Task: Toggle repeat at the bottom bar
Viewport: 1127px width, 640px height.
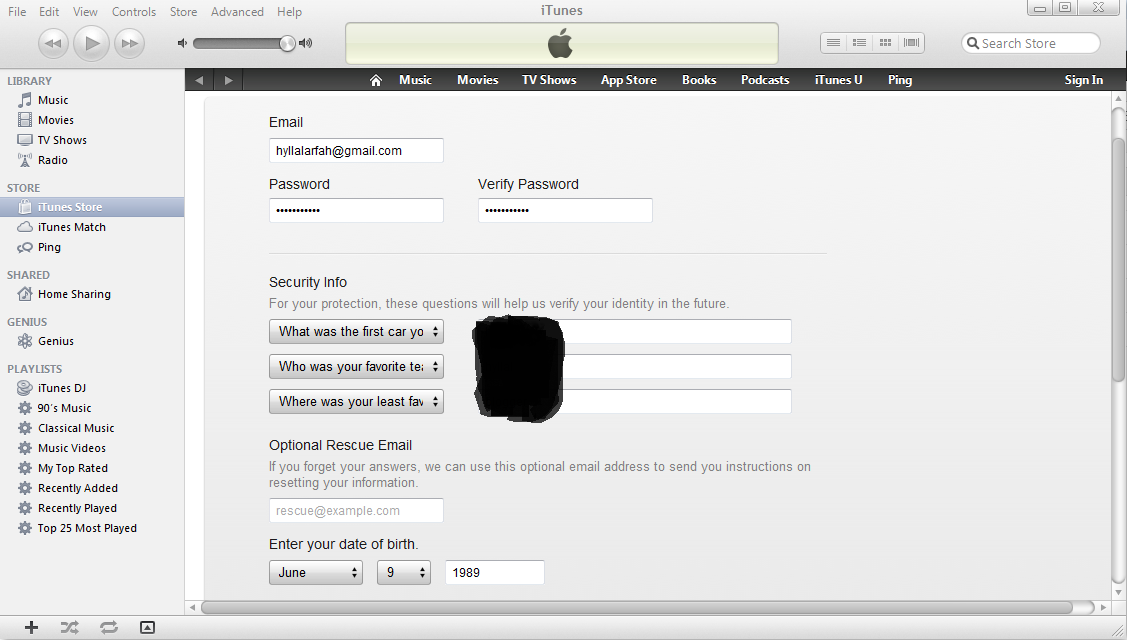Action: pyautogui.click(x=109, y=627)
